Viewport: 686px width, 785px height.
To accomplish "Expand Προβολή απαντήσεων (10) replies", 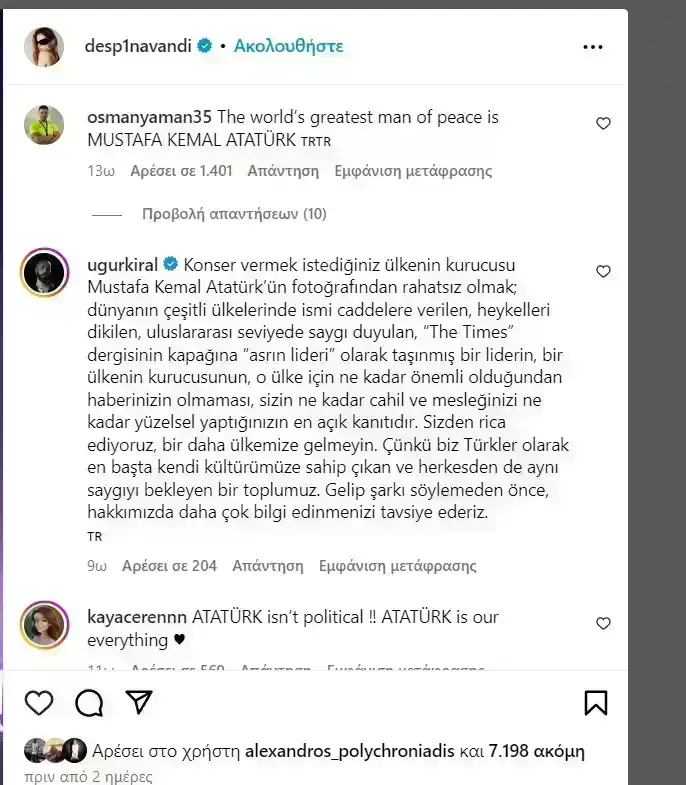I will point(234,214).
